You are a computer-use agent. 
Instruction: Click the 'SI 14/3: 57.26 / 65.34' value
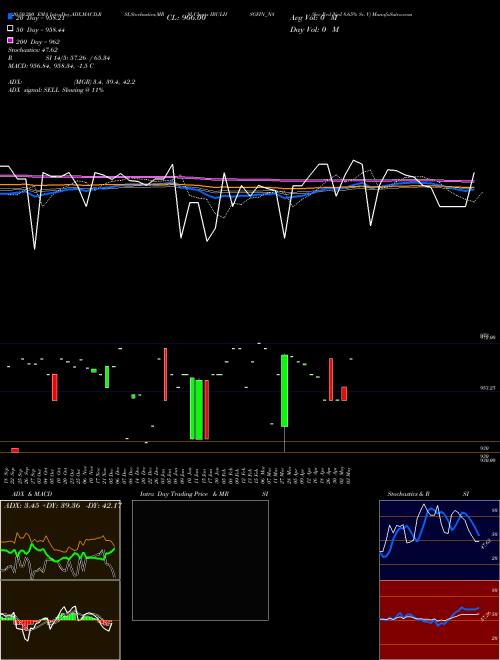(x=78, y=58)
